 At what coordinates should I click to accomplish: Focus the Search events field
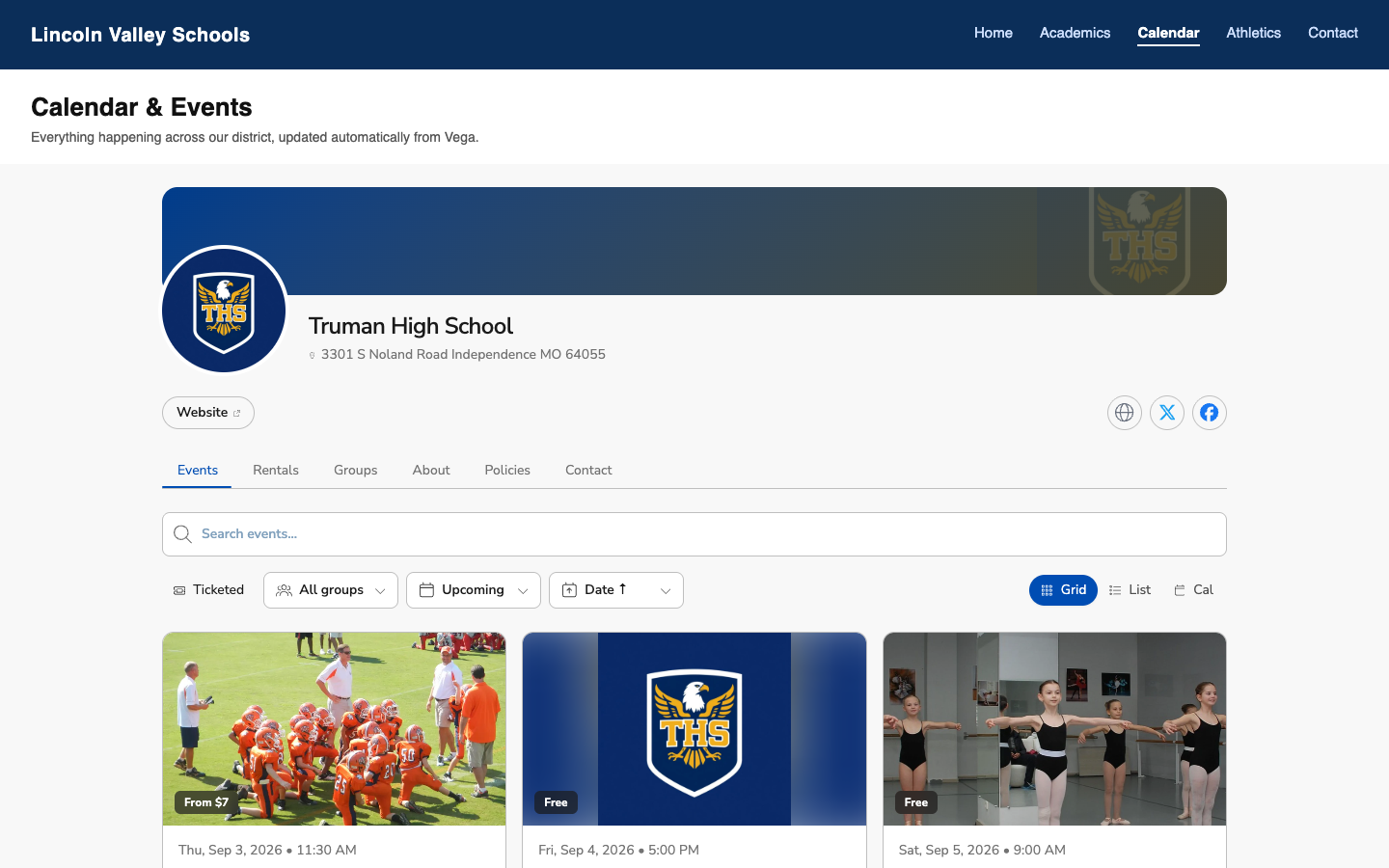point(694,534)
